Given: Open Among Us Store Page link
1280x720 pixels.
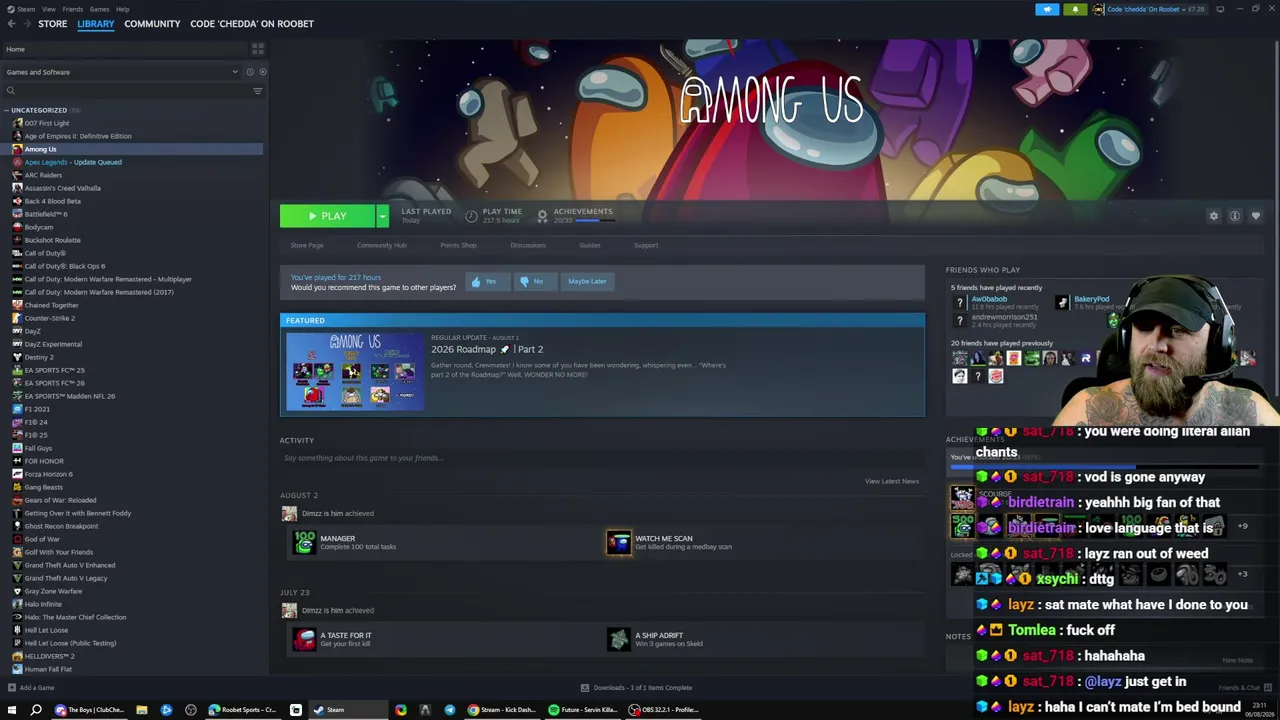Looking at the screenshot, I should click(x=307, y=245).
